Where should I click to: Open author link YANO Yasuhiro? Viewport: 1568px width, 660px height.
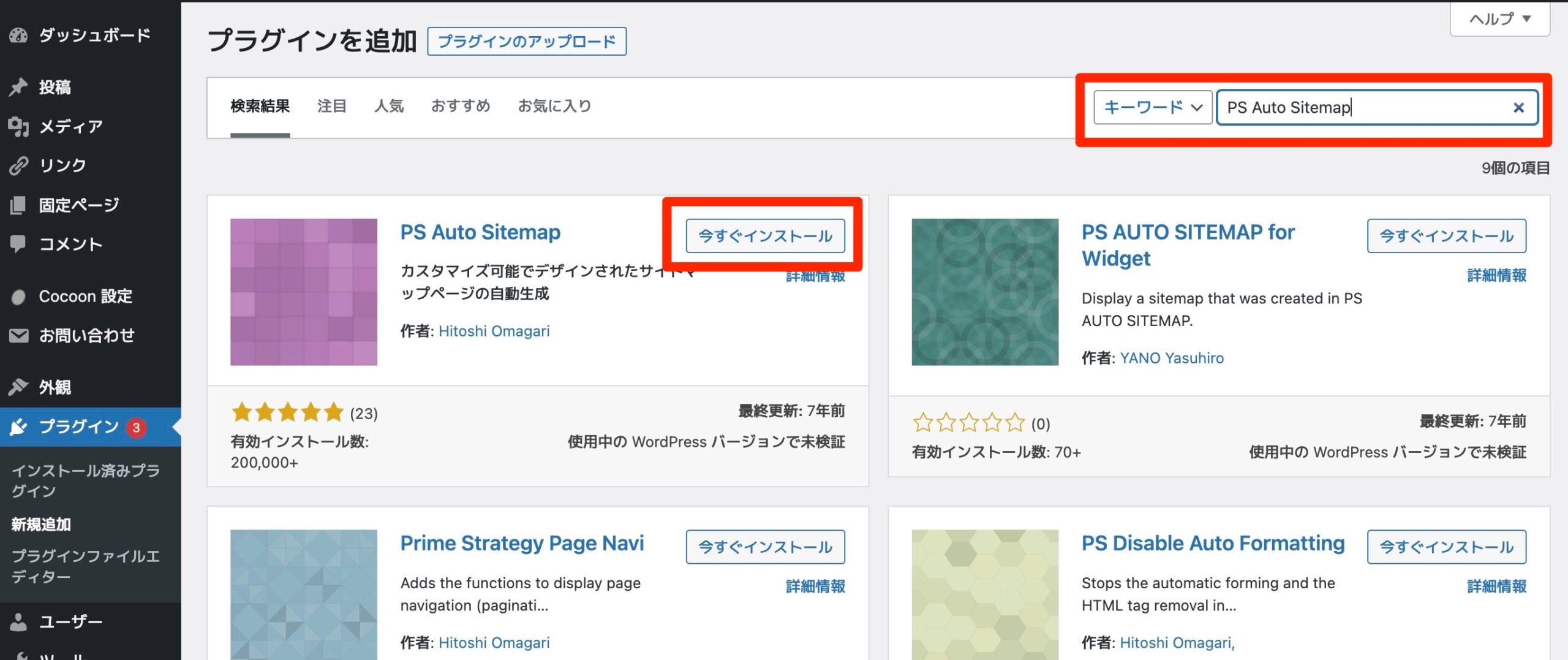pyautogui.click(x=1172, y=358)
